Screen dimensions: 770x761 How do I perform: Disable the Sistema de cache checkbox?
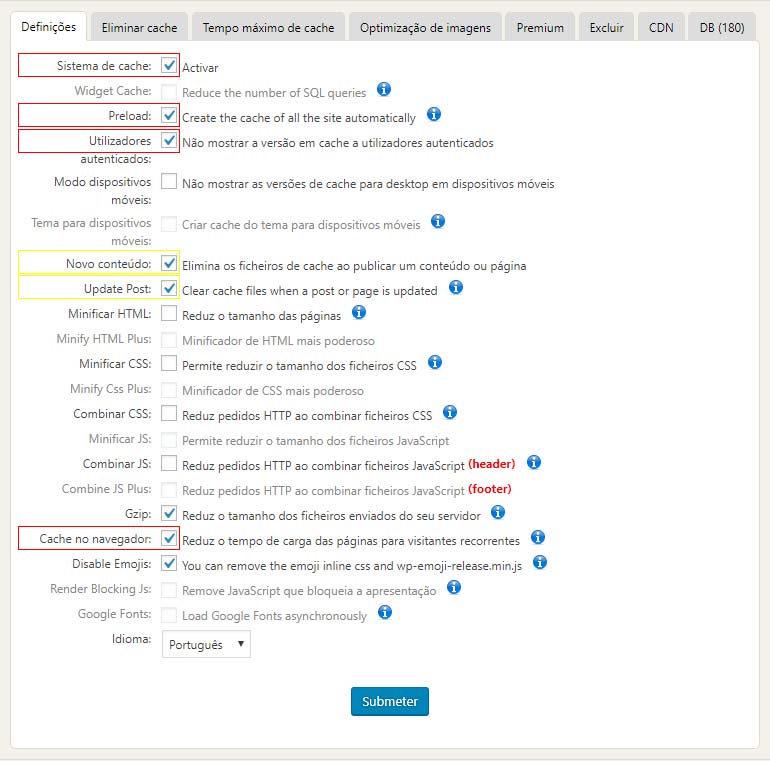169,66
